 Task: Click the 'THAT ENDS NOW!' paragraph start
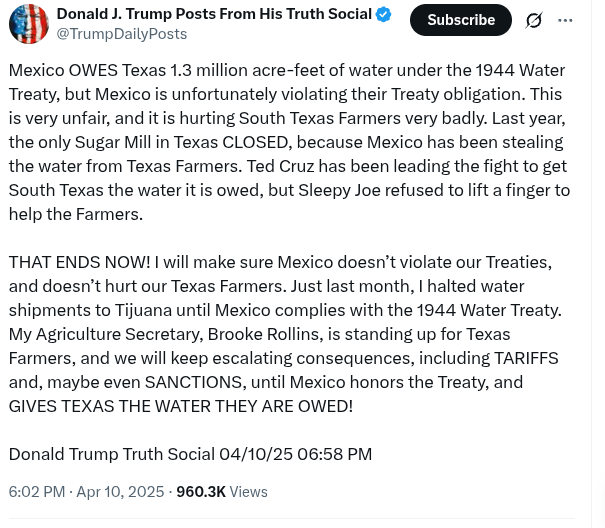click(x=80, y=262)
